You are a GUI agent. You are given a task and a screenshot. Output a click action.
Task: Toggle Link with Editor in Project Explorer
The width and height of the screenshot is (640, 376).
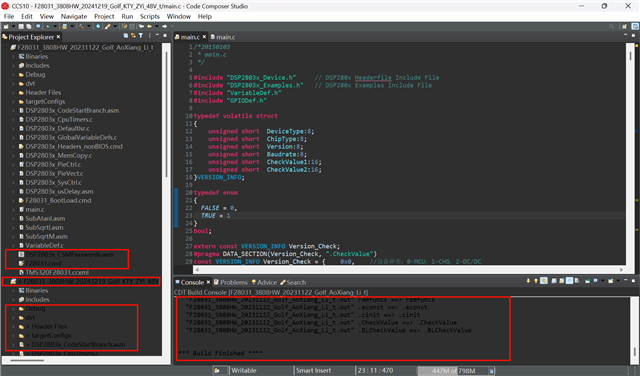click(x=133, y=36)
